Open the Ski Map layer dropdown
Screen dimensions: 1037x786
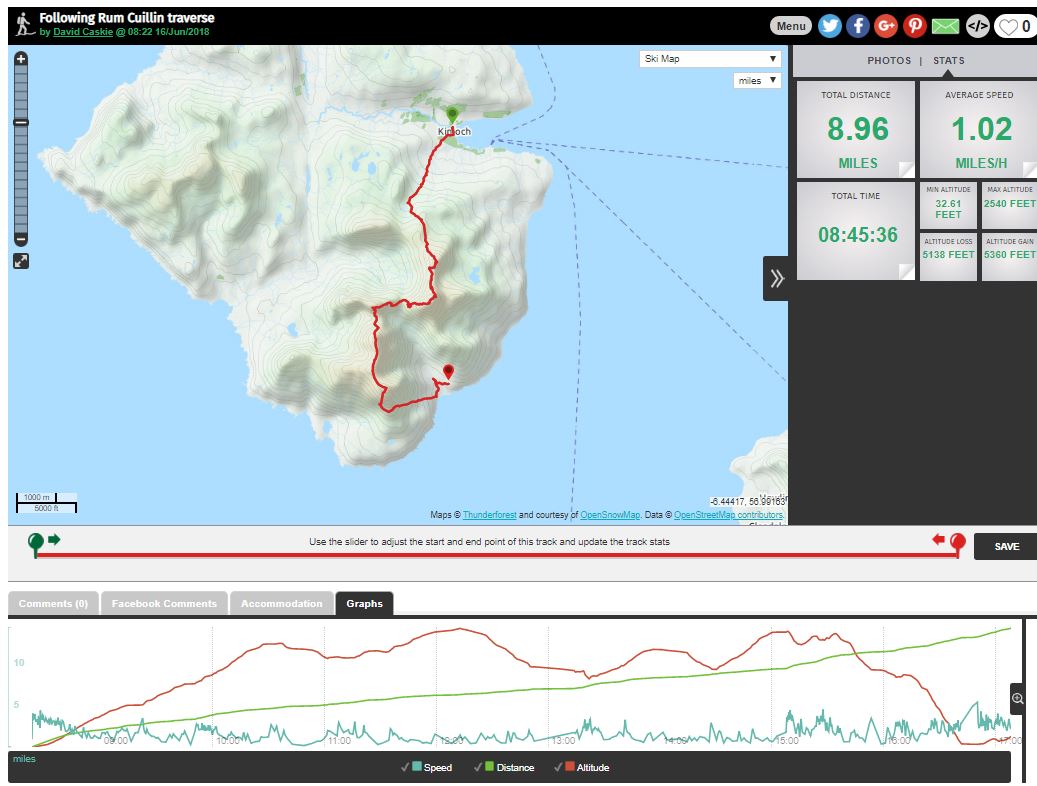point(710,59)
